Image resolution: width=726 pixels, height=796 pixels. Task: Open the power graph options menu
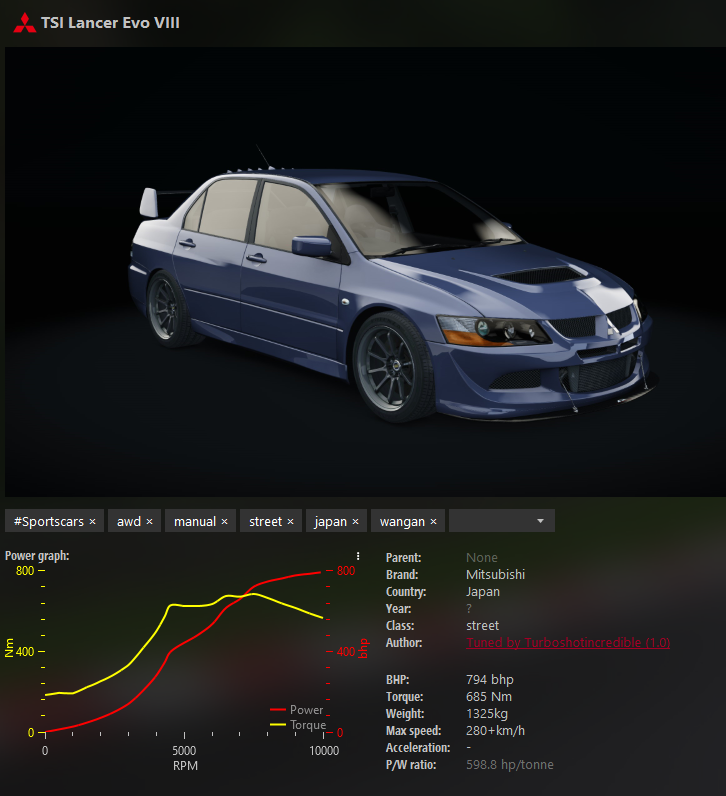[x=358, y=556]
